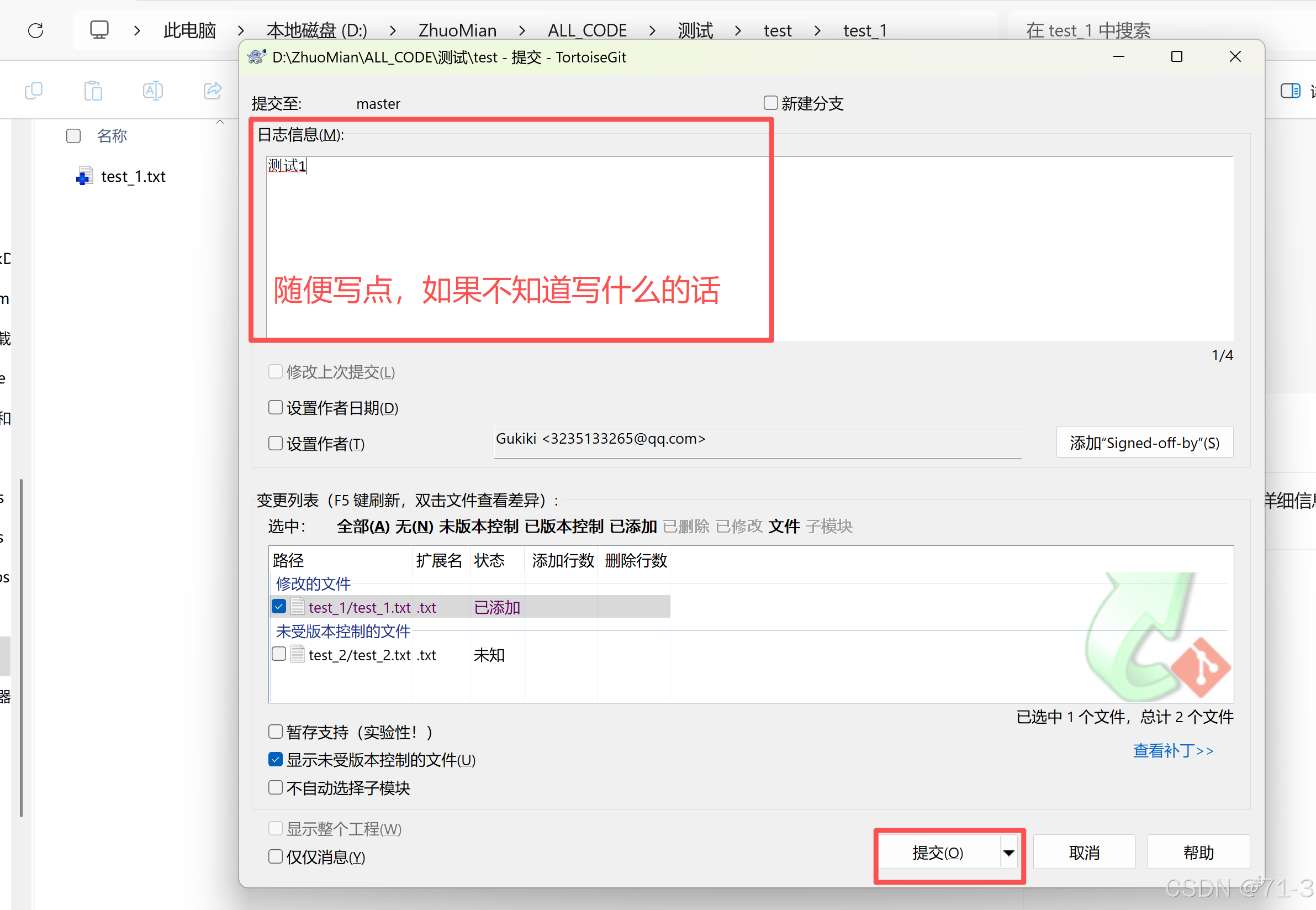This screenshot has height=910, width=1316.
Task: Open the 查看补丁>> link
Action: [x=1173, y=750]
